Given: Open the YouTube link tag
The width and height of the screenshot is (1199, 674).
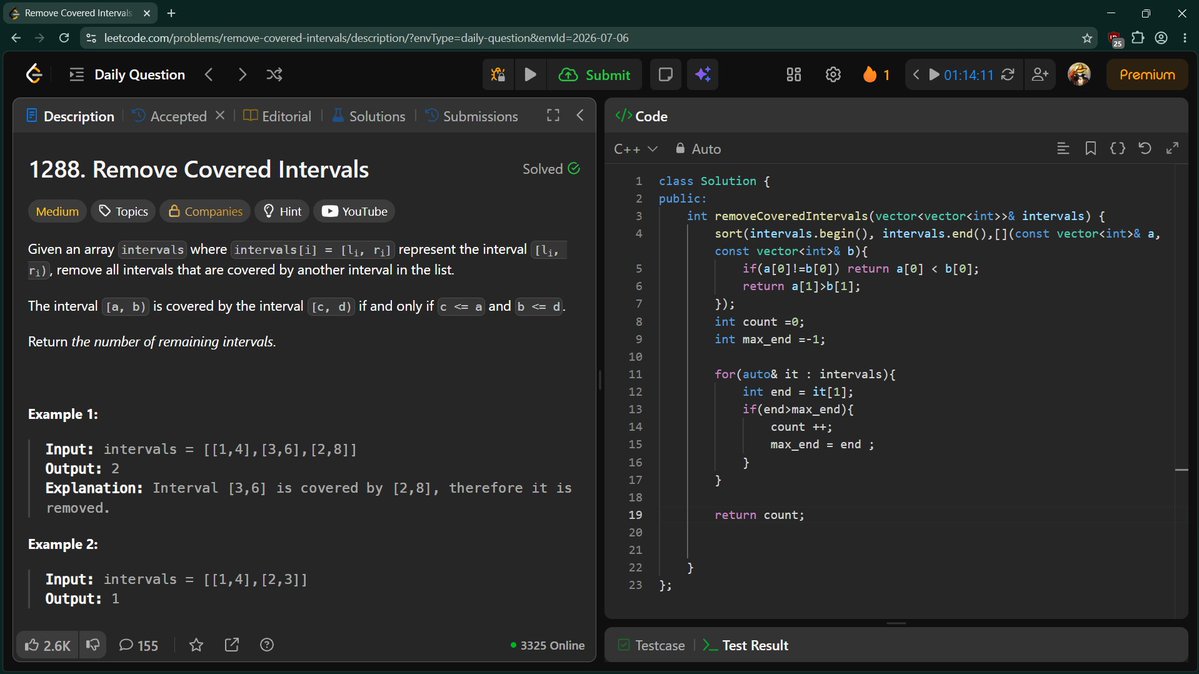Looking at the screenshot, I should [354, 211].
